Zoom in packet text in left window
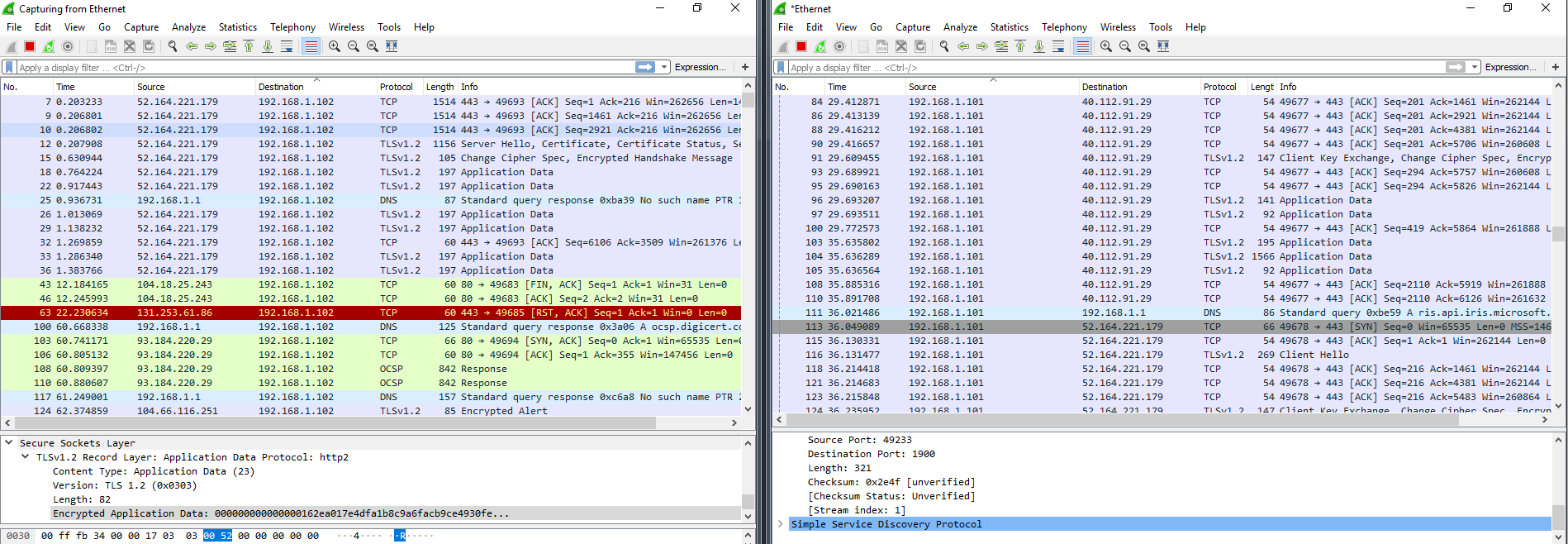This screenshot has height=544, width=1568. [x=335, y=46]
